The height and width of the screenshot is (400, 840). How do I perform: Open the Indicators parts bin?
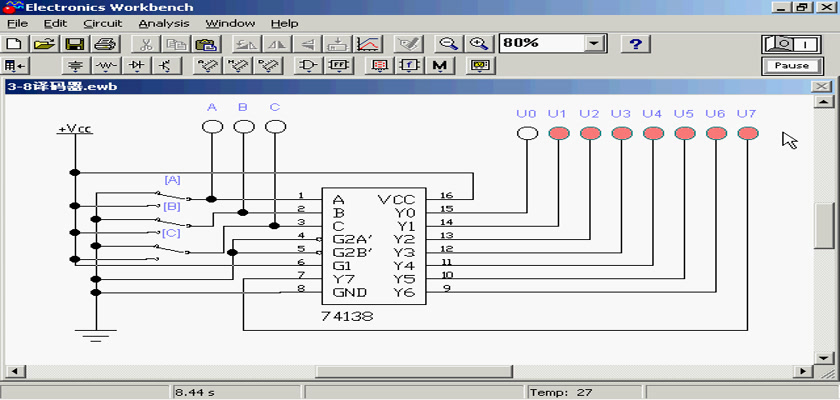click(x=379, y=66)
